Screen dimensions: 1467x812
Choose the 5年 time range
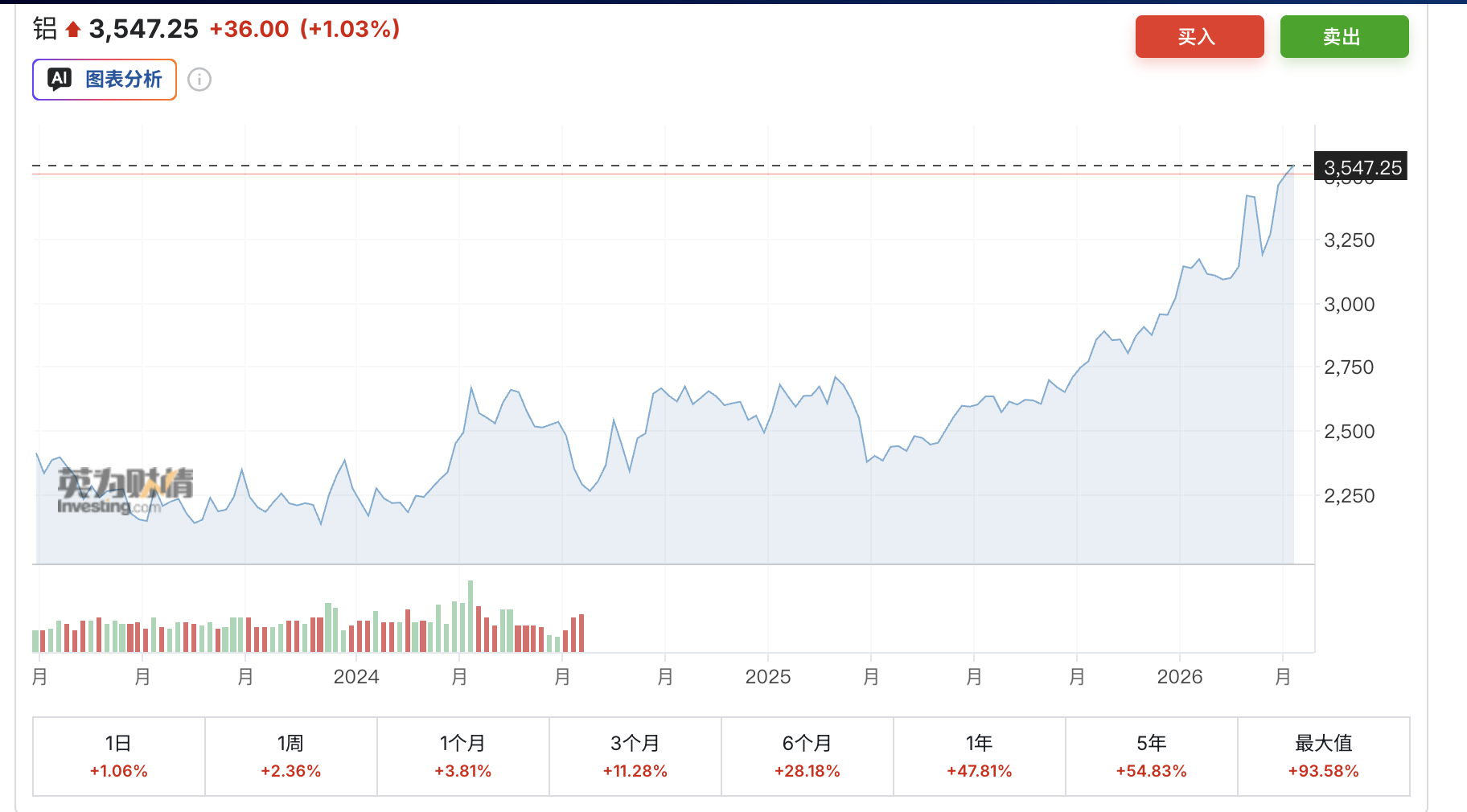point(1152,756)
